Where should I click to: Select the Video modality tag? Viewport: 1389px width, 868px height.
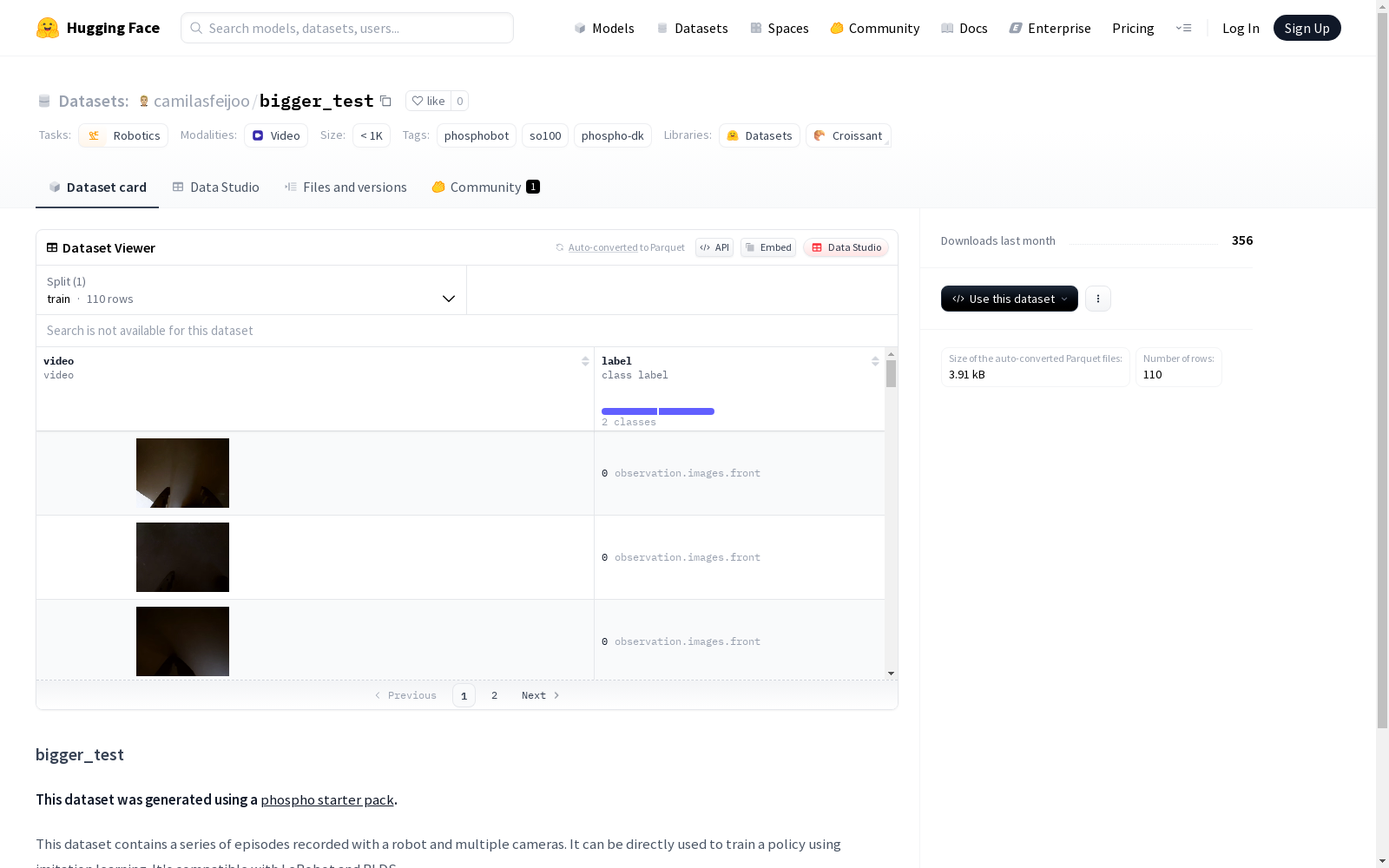[276, 135]
